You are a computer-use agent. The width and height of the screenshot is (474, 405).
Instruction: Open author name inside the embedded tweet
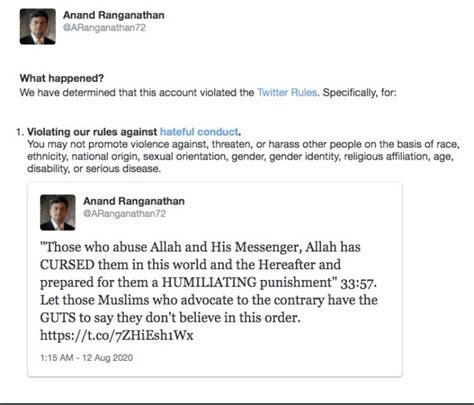pyautogui.click(x=134, y=201)
